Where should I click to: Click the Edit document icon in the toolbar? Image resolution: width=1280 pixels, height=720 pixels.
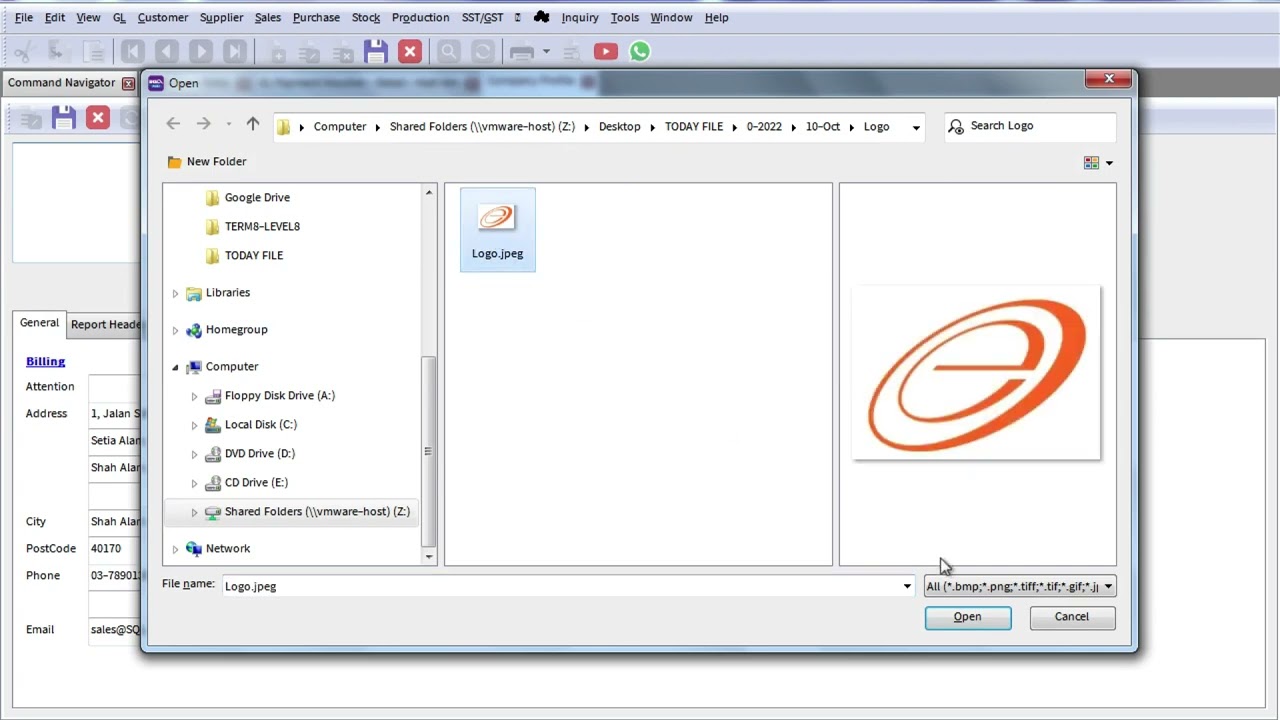[310, 52]
